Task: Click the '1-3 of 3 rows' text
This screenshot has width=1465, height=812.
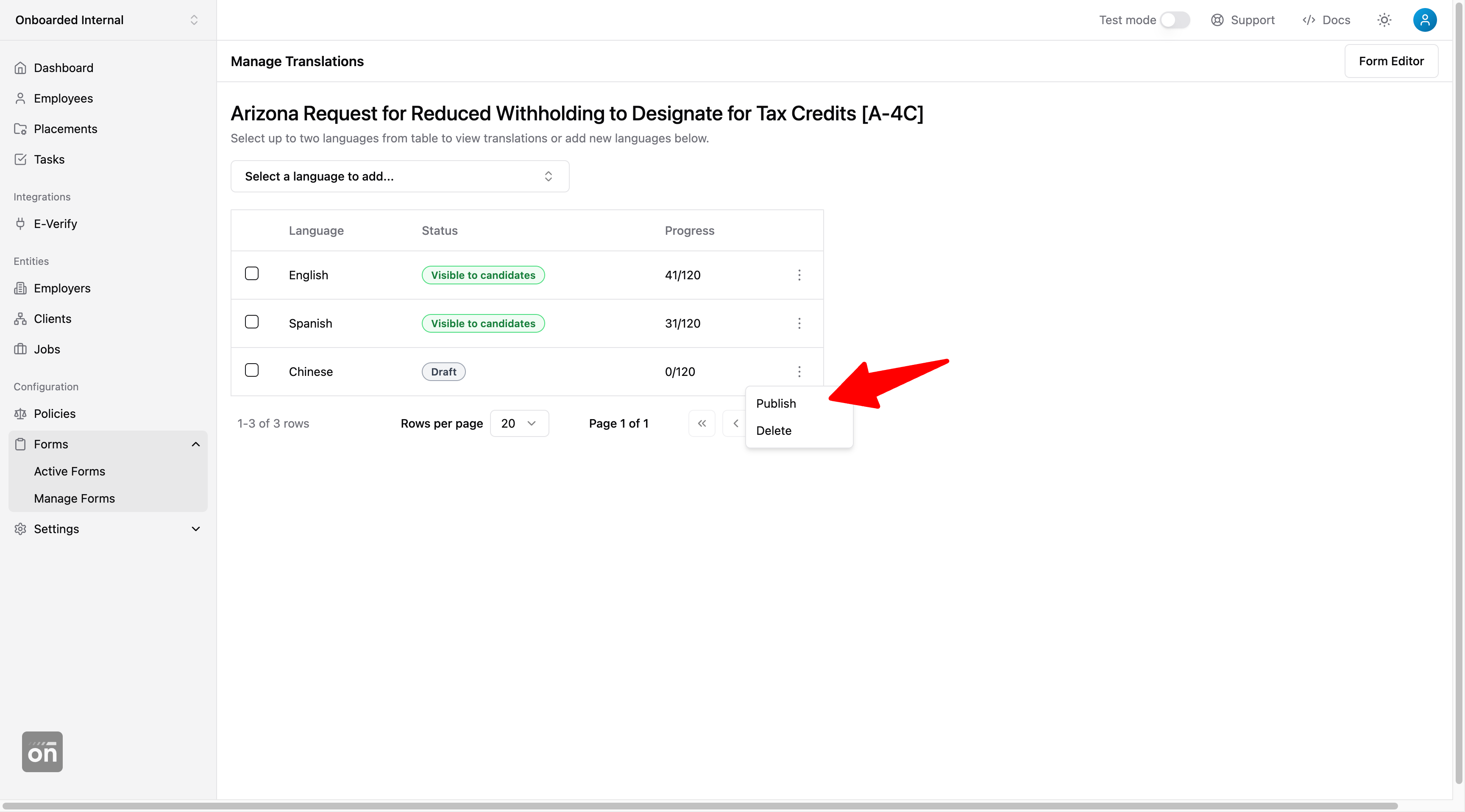Action: (x=273, y=424)
